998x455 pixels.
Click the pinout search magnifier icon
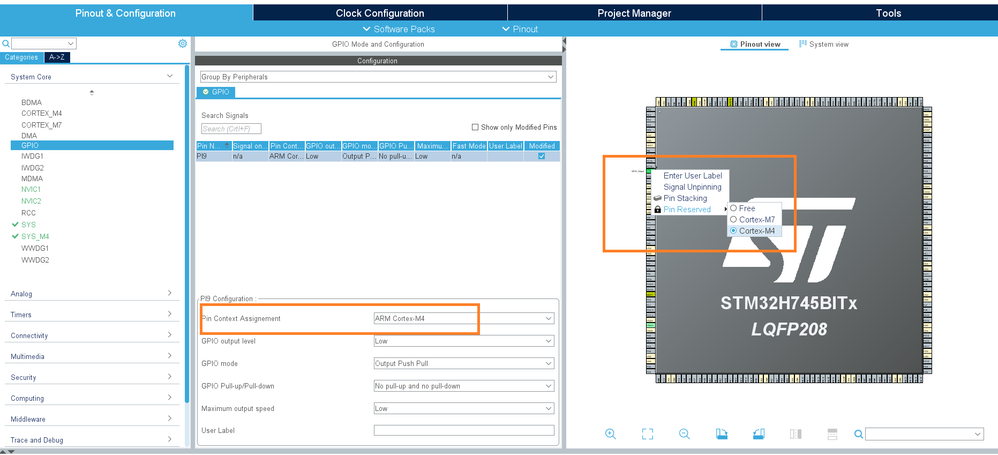[x=859, y=434]
